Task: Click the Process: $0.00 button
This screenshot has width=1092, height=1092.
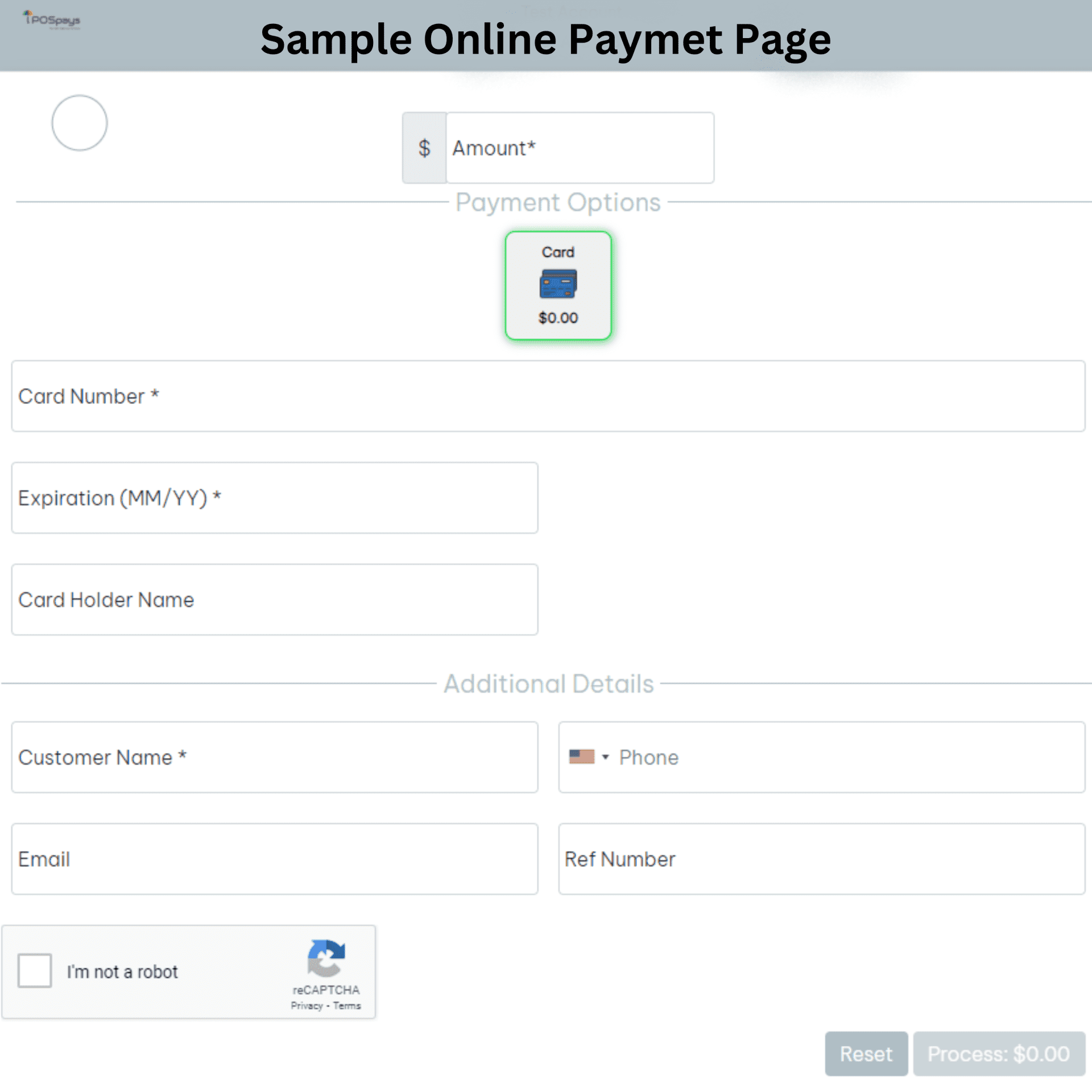Action: point(999,1054)
